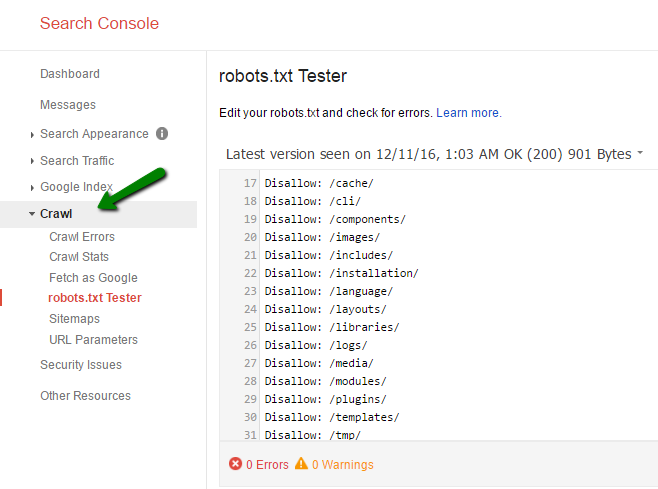Open Security Issues
Viewport: 658px width, 489px height.
81,365
